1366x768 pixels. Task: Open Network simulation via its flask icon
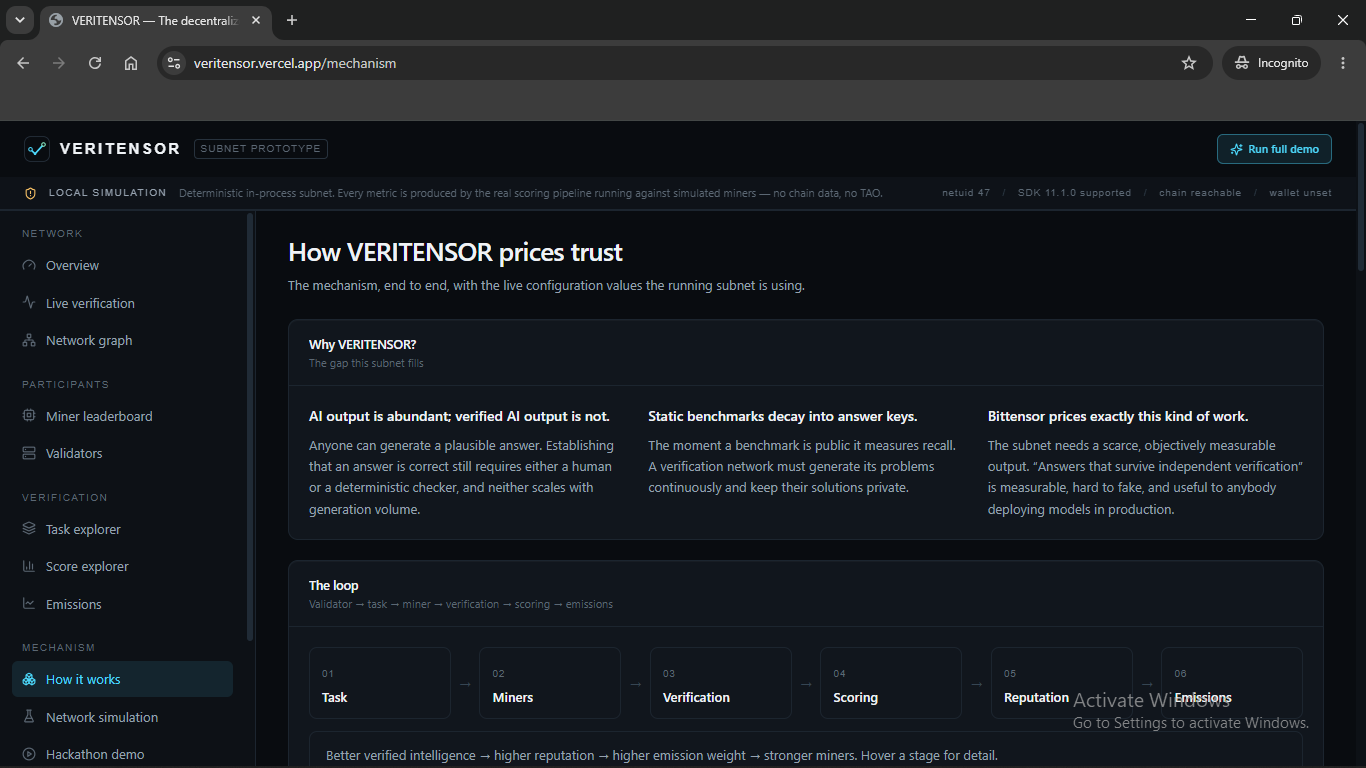(x=29, y=717)
